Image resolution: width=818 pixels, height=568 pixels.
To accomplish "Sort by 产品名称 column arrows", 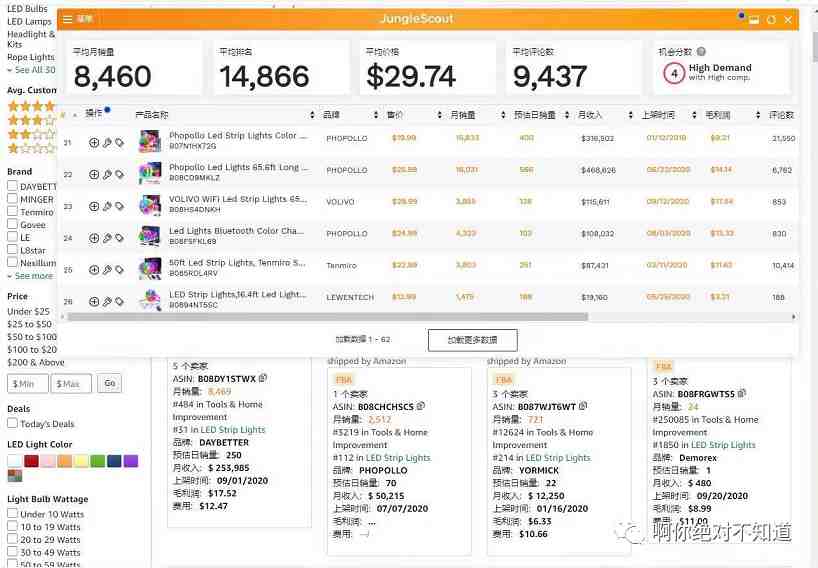I will [312, 115].
